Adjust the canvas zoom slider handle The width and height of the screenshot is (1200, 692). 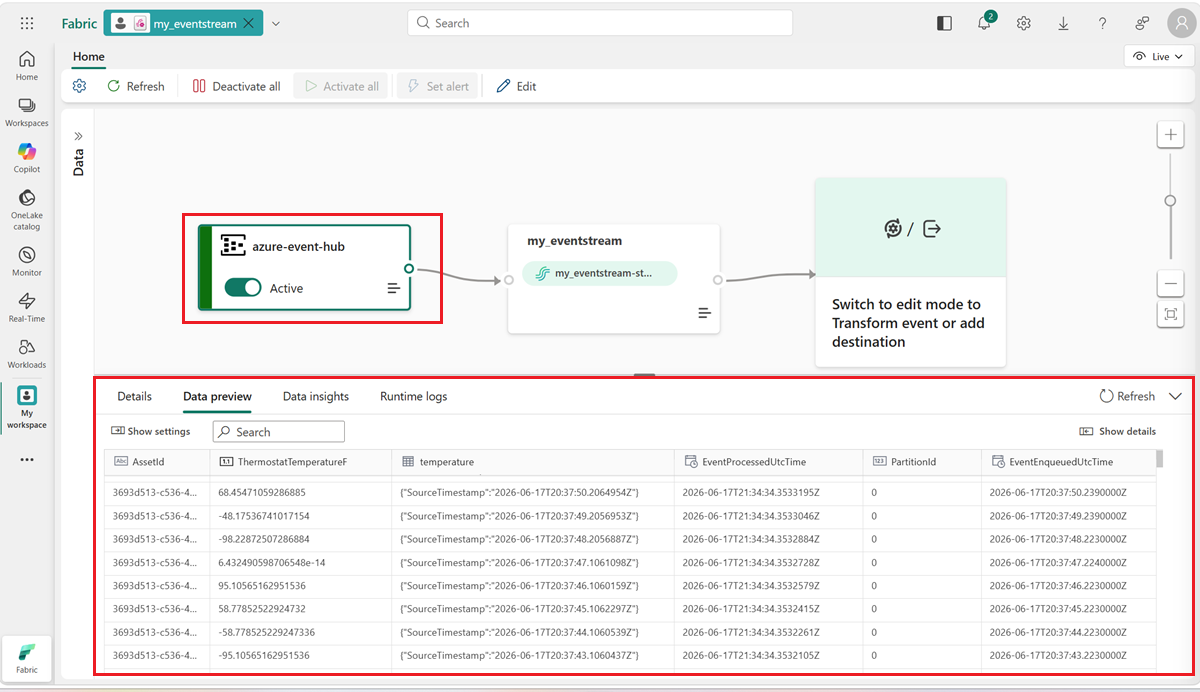(x=1170, y=200)
